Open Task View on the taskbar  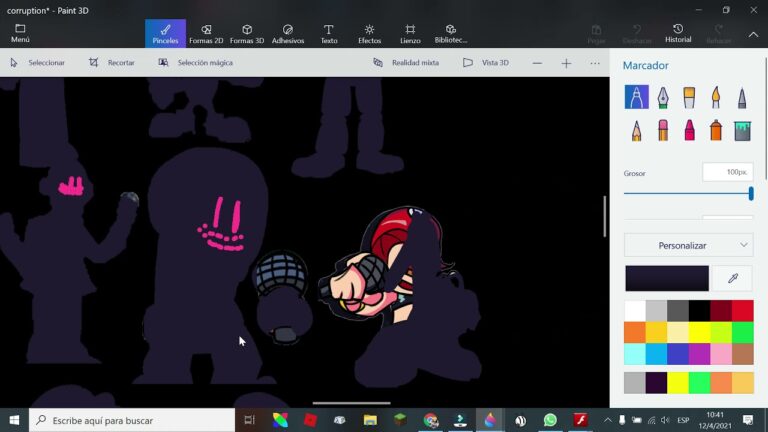click(x=250, y=420)
